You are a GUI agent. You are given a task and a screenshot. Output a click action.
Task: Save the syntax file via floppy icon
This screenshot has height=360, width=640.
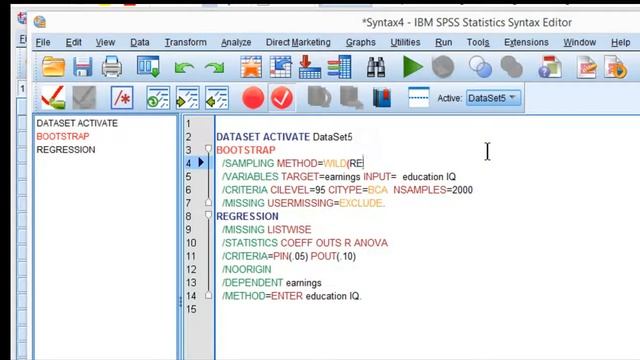82,67
